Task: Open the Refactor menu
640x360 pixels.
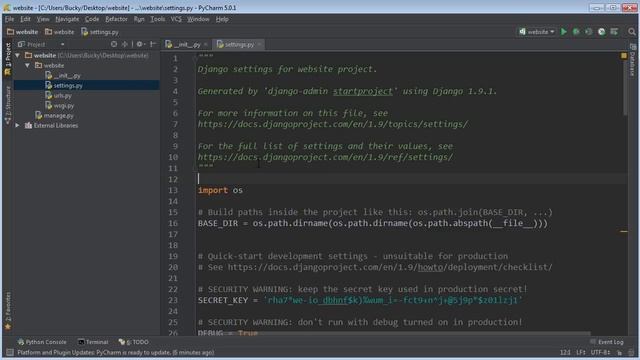Action: click(116, 19)
